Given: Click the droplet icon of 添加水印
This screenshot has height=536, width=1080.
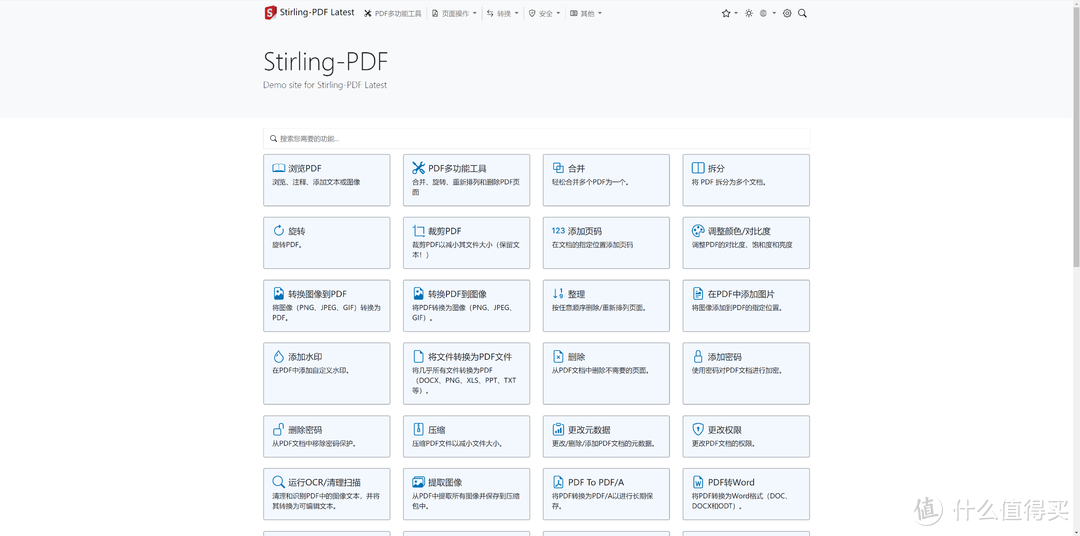Looking at the screenshot, I should point(278,357).
